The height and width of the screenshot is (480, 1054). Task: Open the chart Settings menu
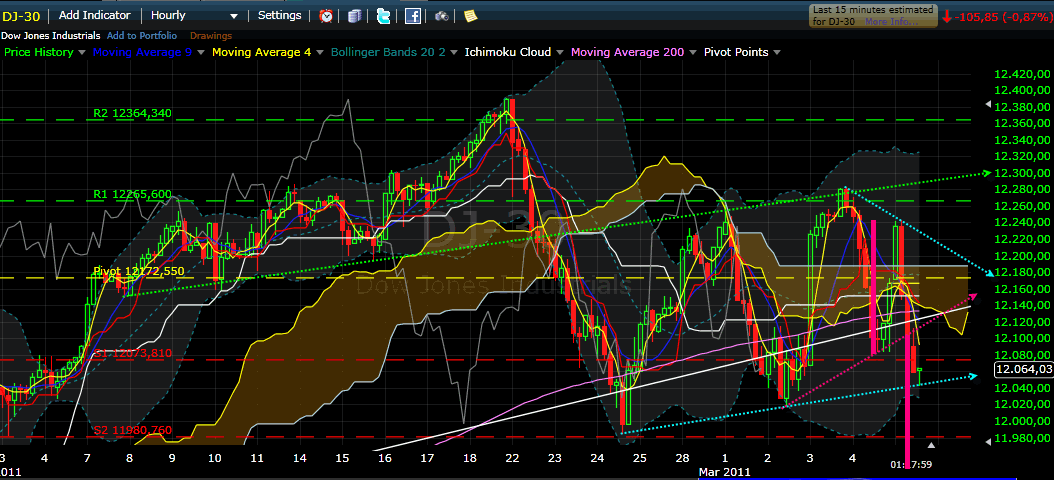280,15
